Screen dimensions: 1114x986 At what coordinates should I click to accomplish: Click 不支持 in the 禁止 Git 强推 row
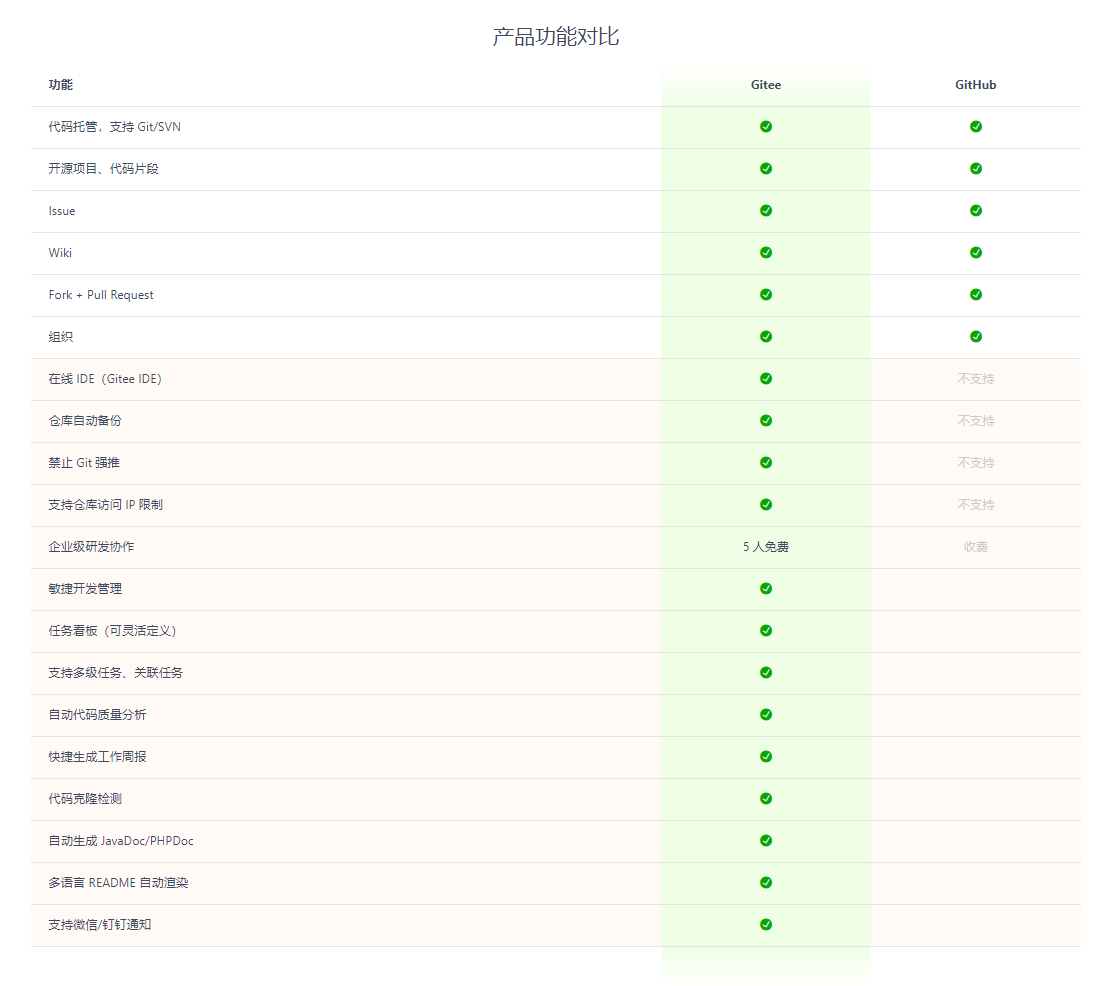(975, 462)
